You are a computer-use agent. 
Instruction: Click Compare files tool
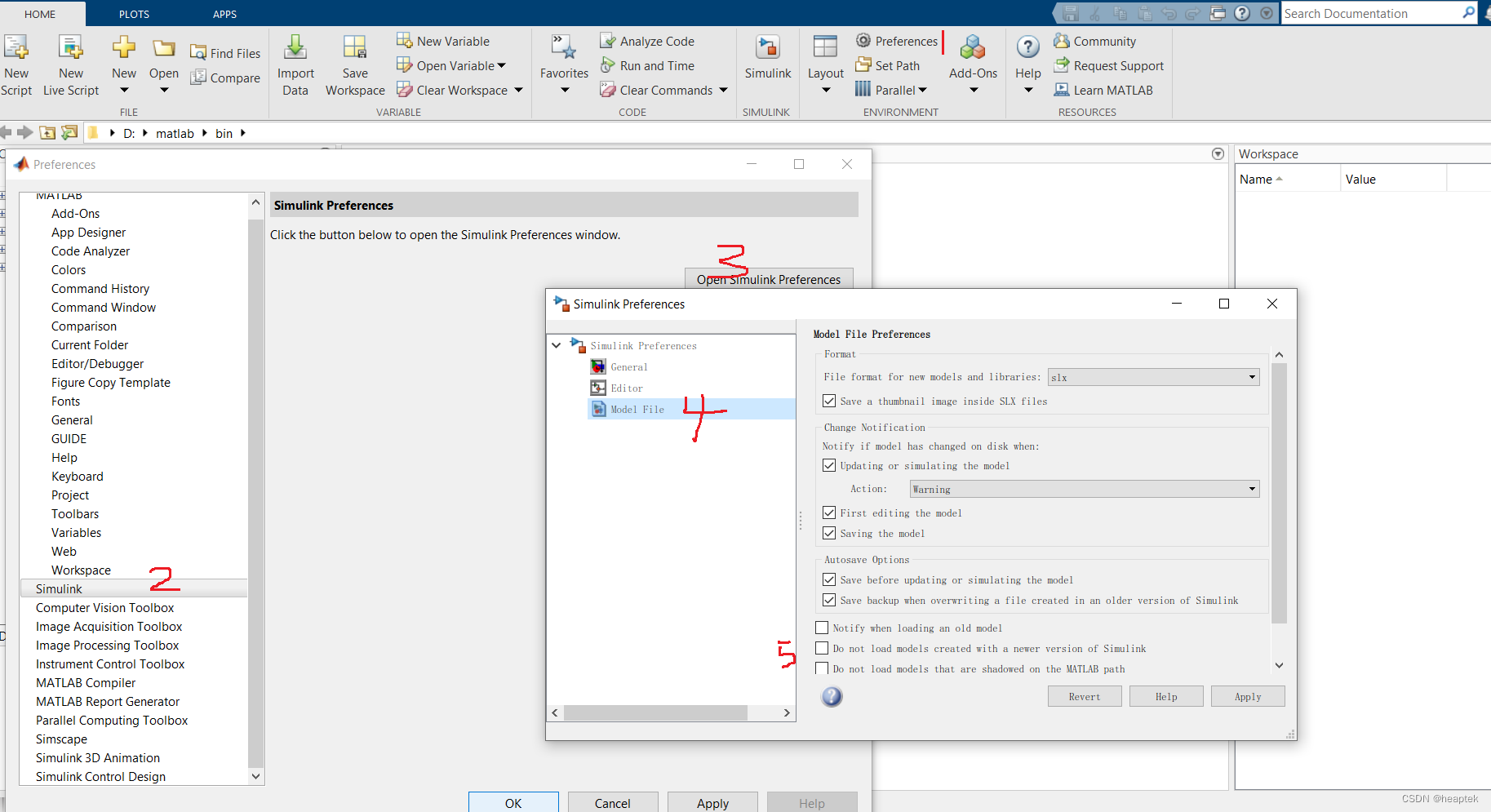[225, 78]
